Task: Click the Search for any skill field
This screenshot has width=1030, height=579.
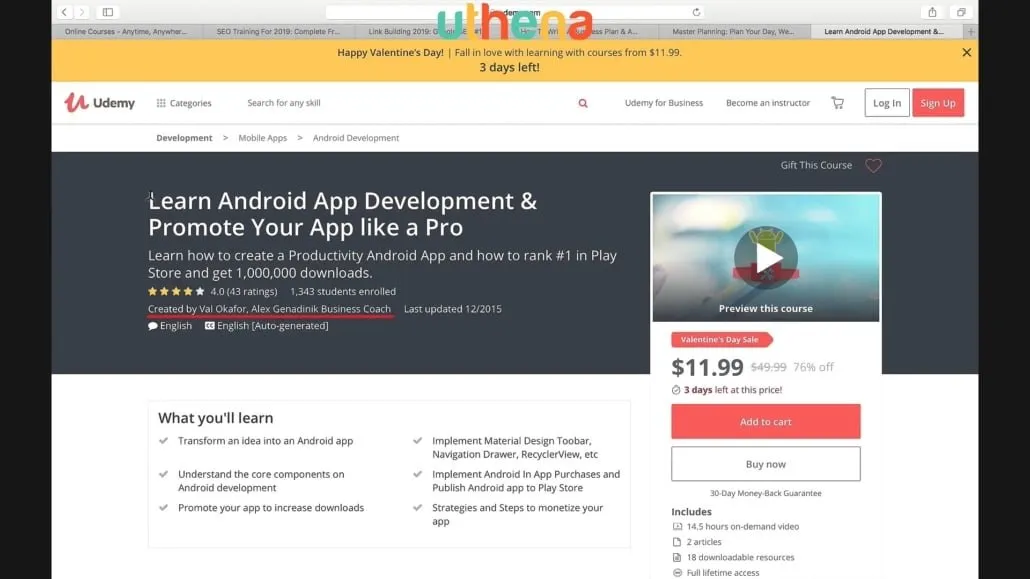Action: point(407,103)
